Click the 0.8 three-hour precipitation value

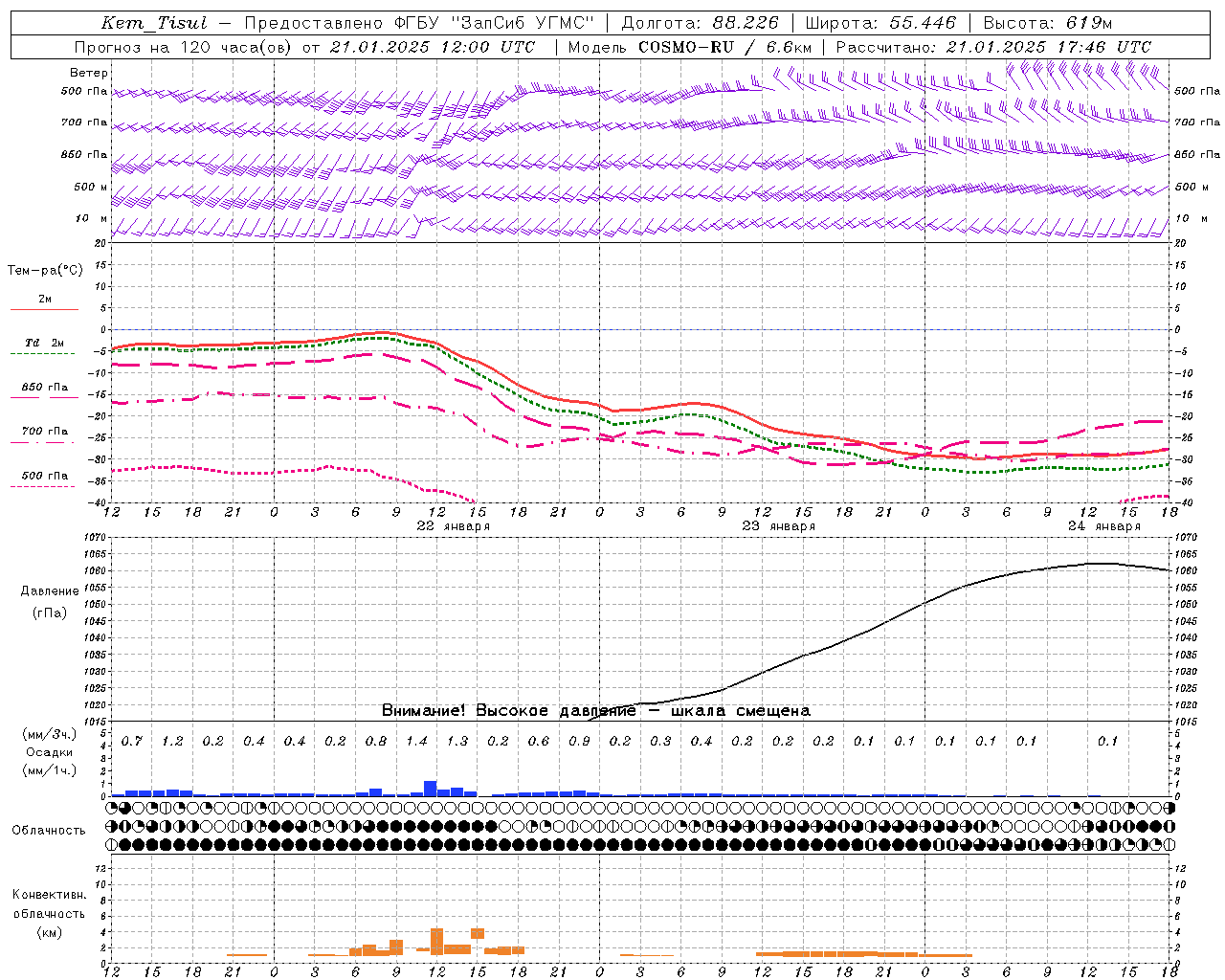[376, 742]
